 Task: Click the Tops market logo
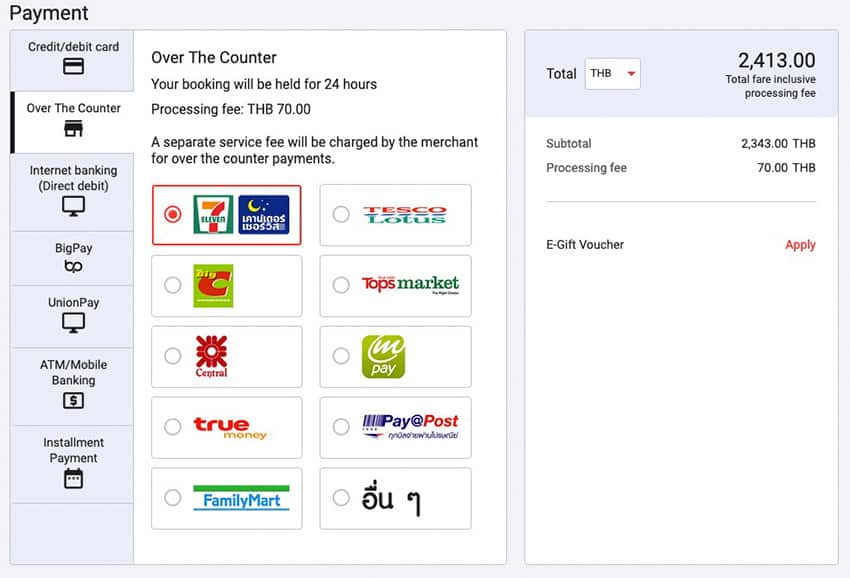click(410, 285)
